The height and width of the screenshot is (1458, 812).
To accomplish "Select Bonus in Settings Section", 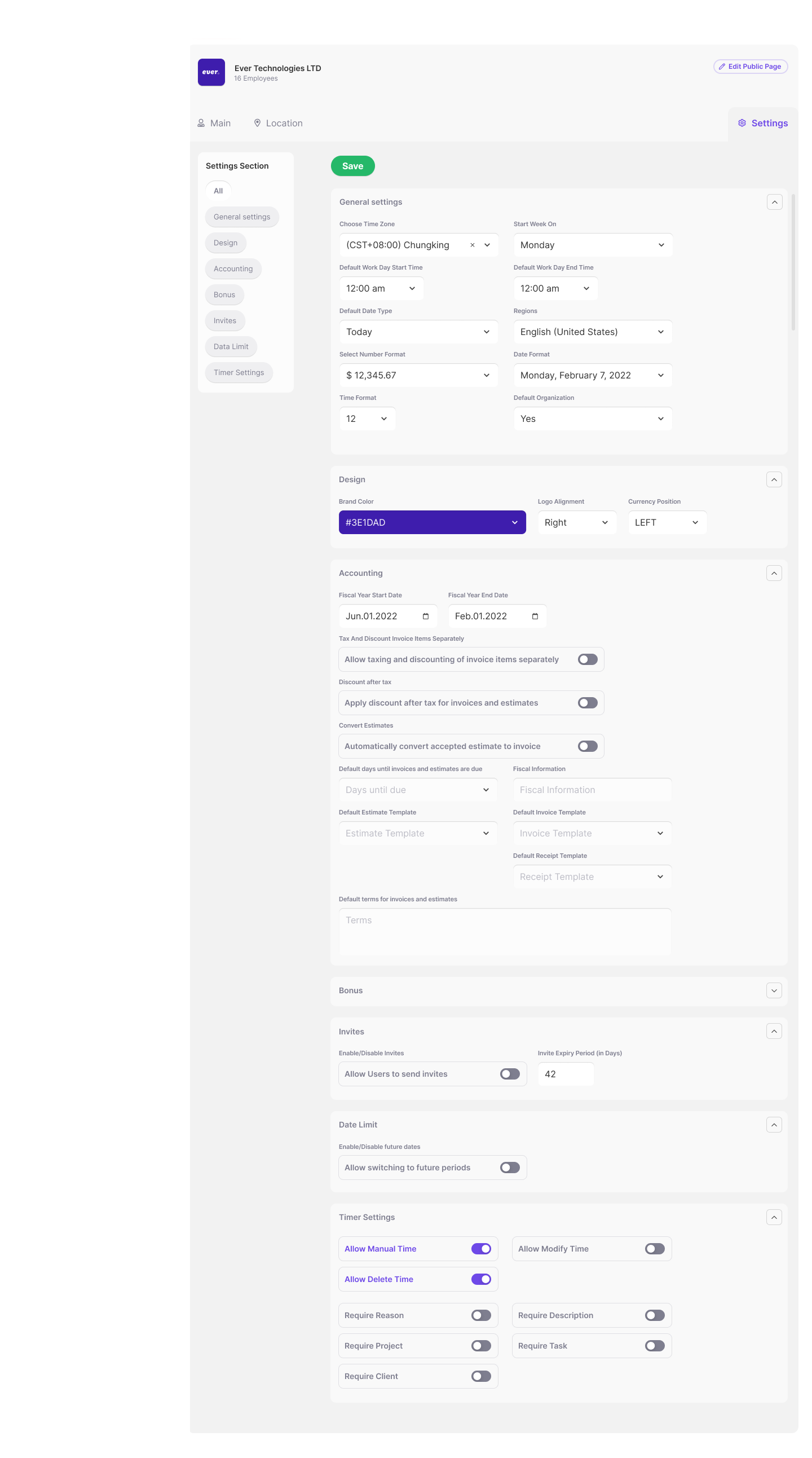I will coord(224,296).
